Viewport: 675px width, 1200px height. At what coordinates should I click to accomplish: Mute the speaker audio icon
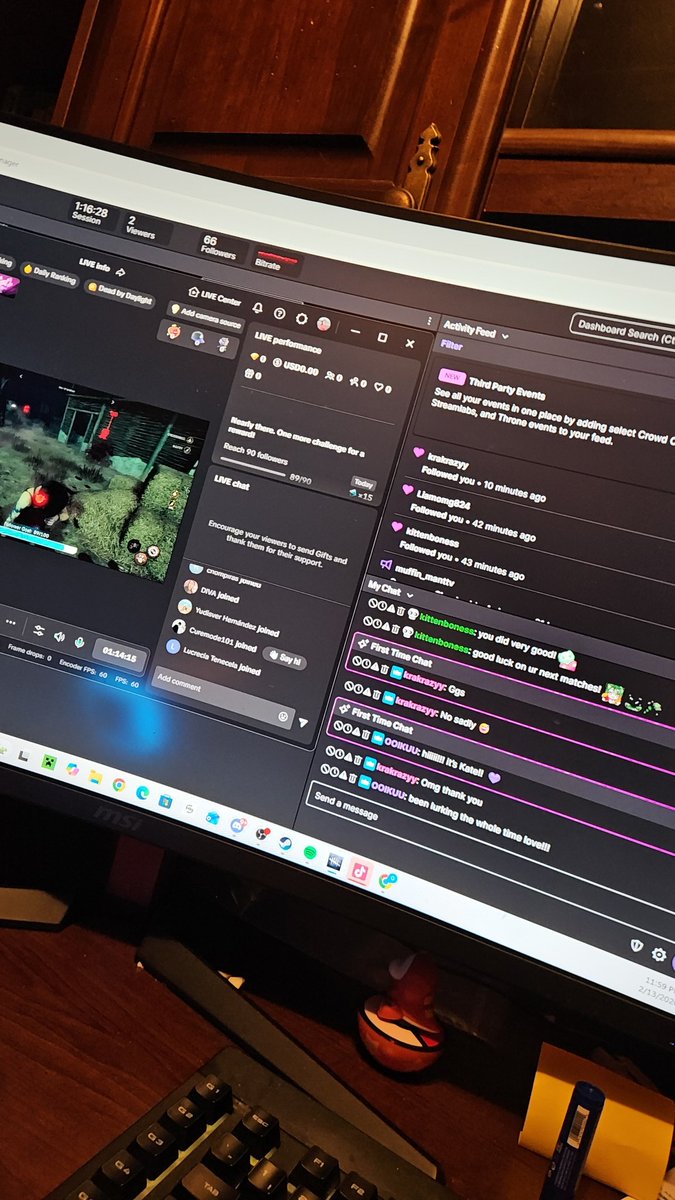click(x=60, y=637)
